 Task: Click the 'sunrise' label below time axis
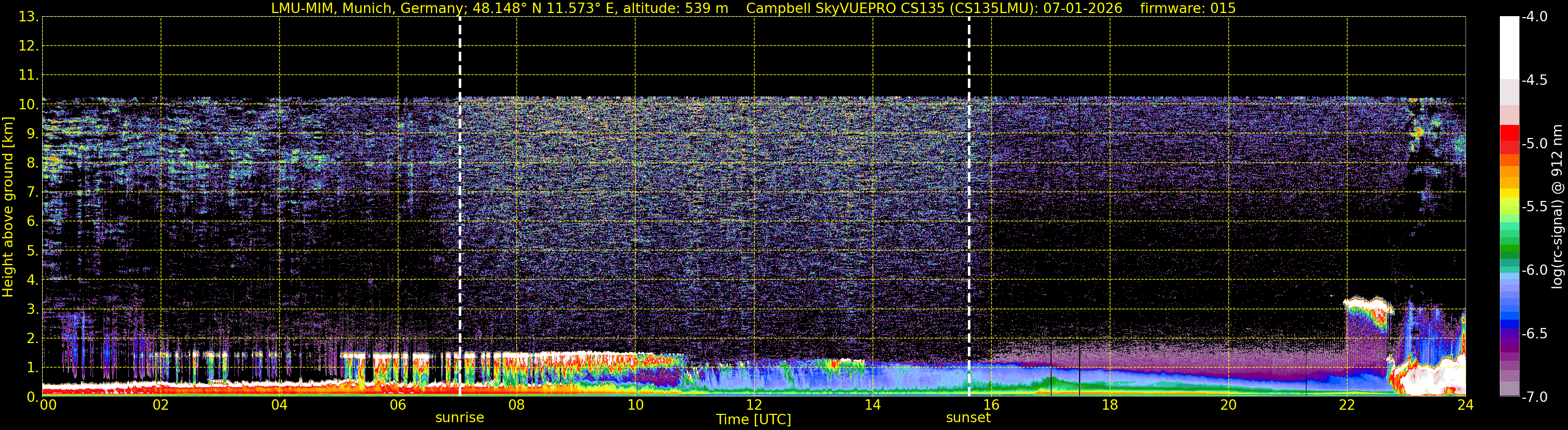pos(460,417)
